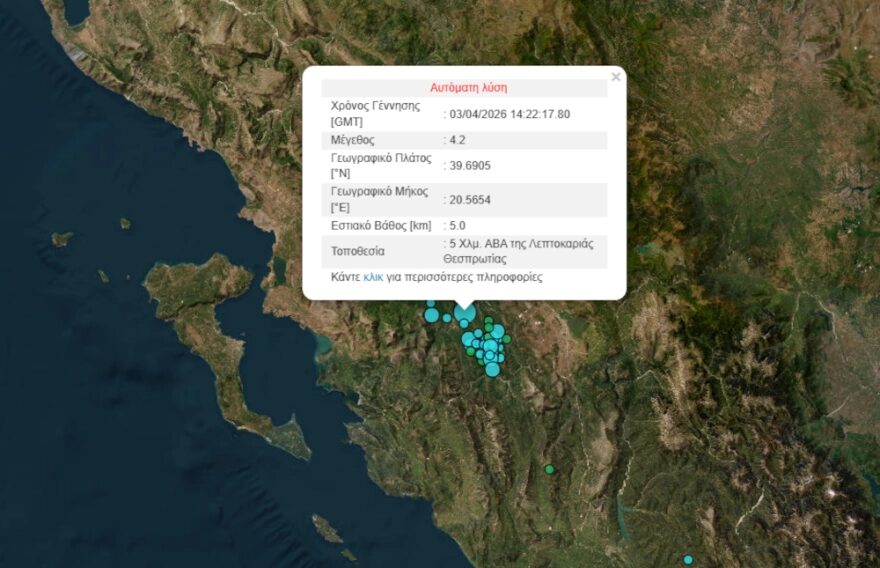
Task: Pick the lowest cyan marker in the earthquake cluster
Action: pyautogui.click(x=492, y=369)
